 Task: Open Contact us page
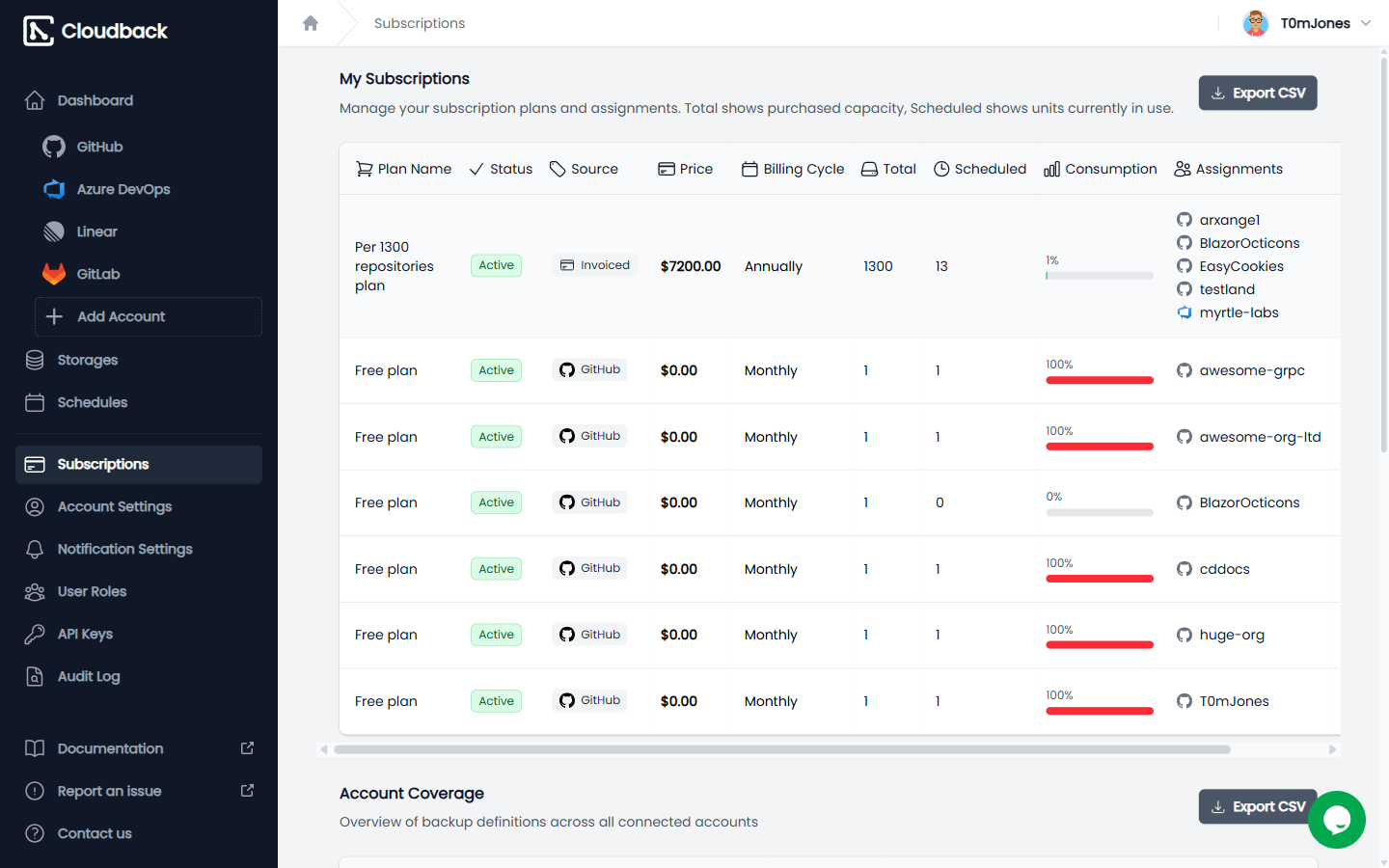click(95, 833)
